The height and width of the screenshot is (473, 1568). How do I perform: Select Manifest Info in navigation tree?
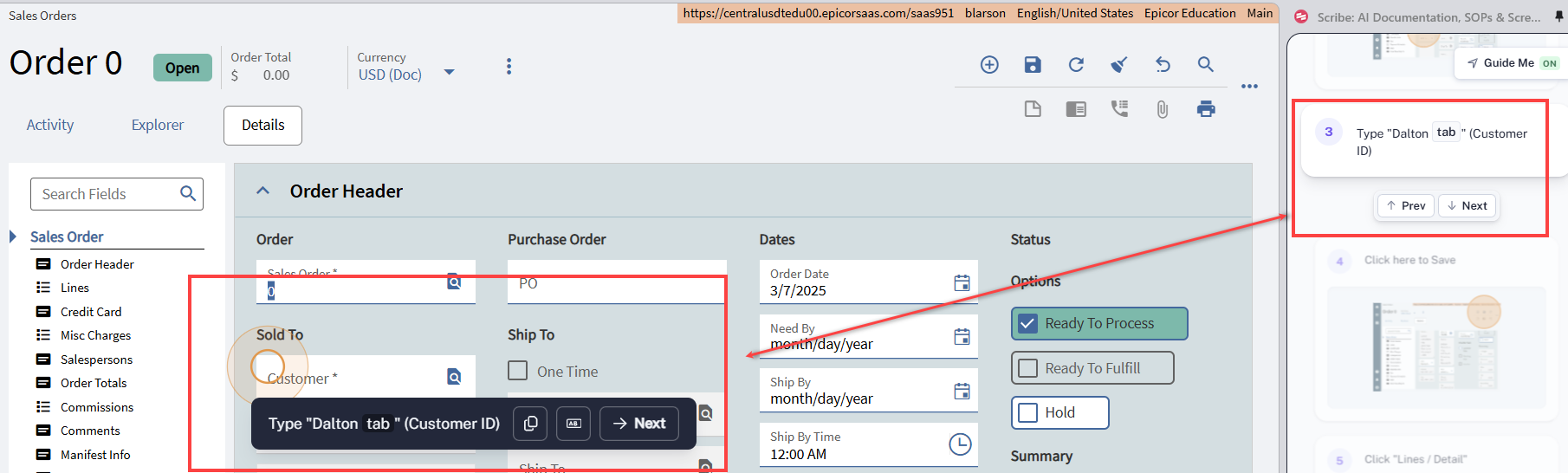click(x=95, y=455)
